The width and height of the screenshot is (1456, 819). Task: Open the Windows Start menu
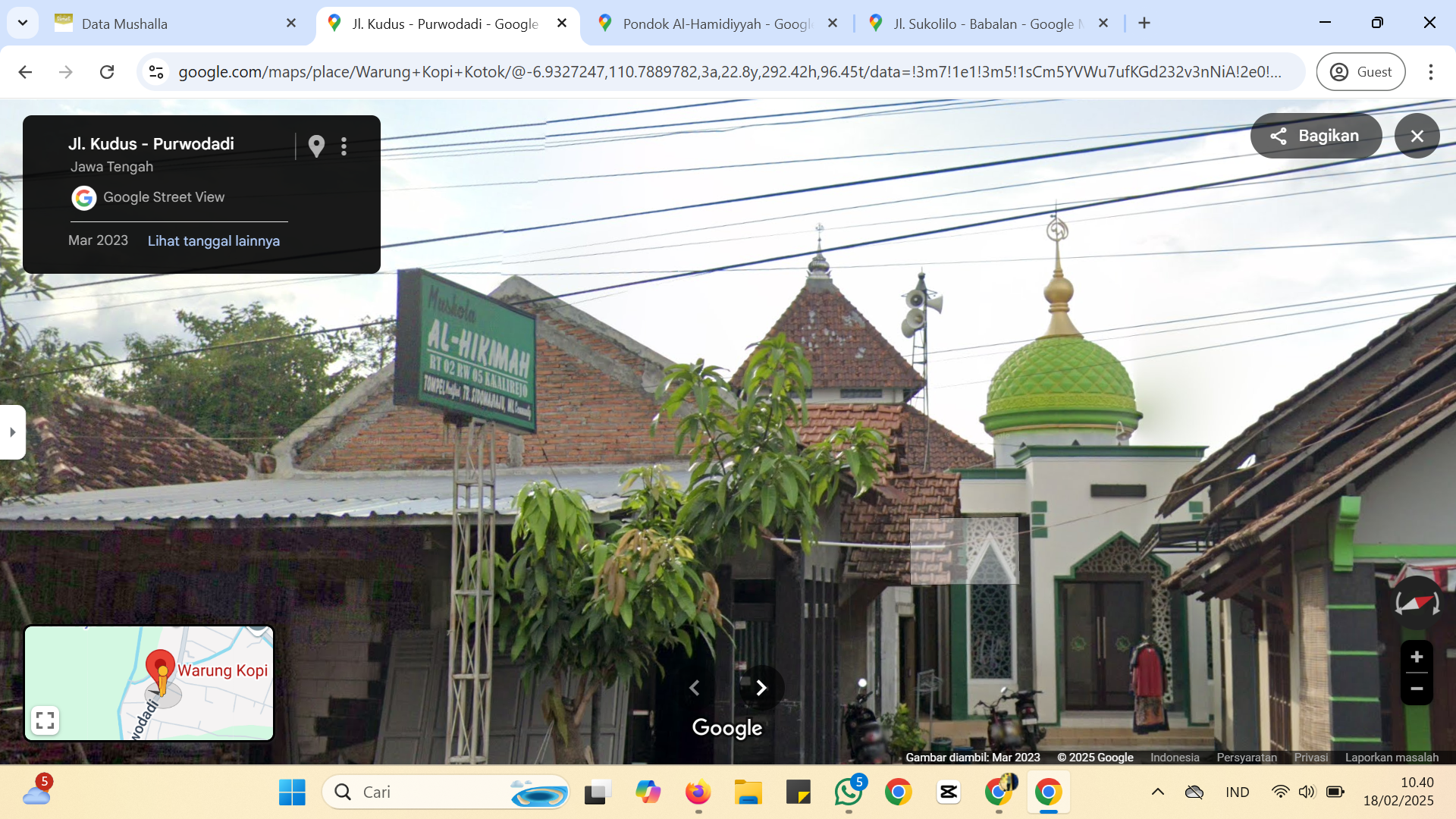pyautogui.click(x=292, y=792)
